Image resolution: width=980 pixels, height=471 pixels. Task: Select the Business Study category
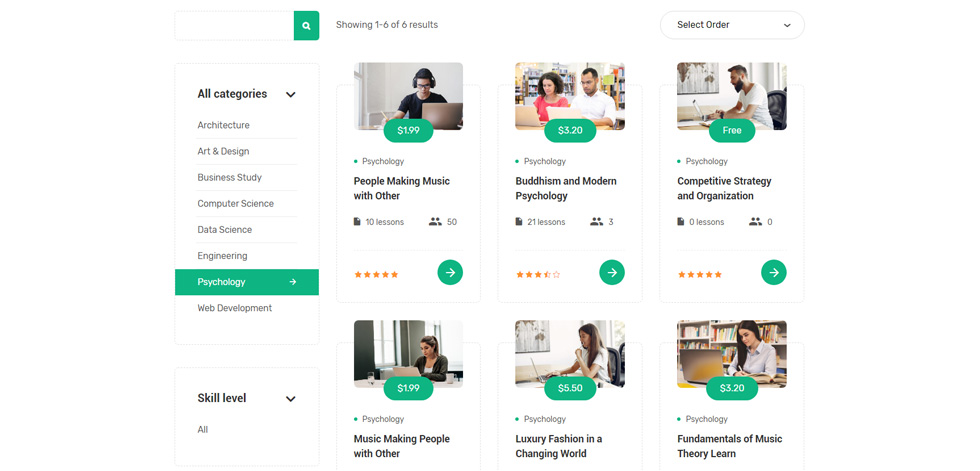[x=229, y=177]
